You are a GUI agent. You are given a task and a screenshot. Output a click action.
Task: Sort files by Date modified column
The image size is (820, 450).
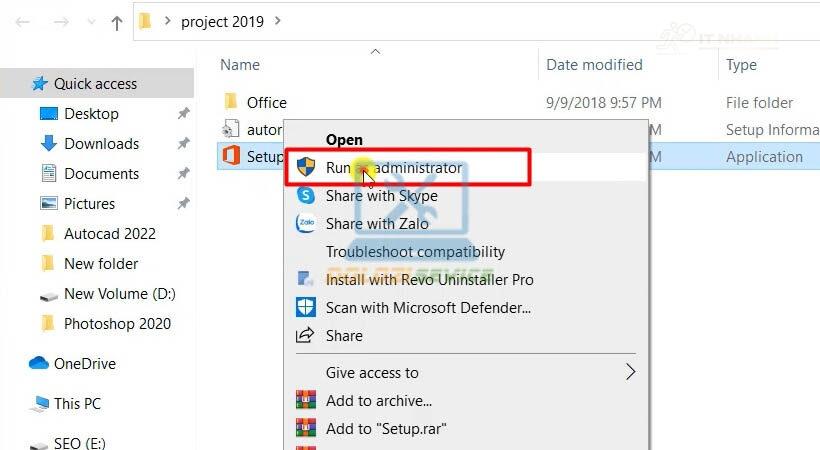point(594,65)
